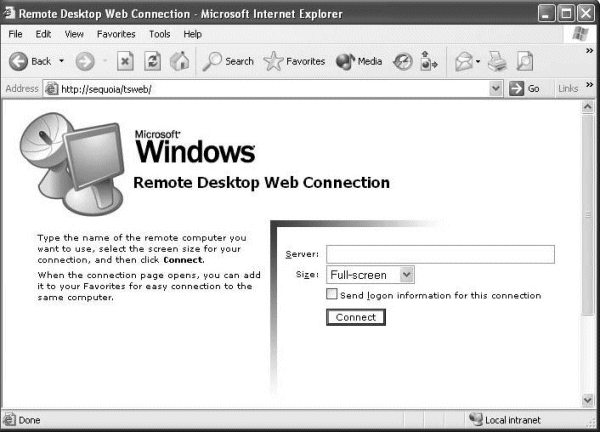Open the Tools menu

coord(160,34)
